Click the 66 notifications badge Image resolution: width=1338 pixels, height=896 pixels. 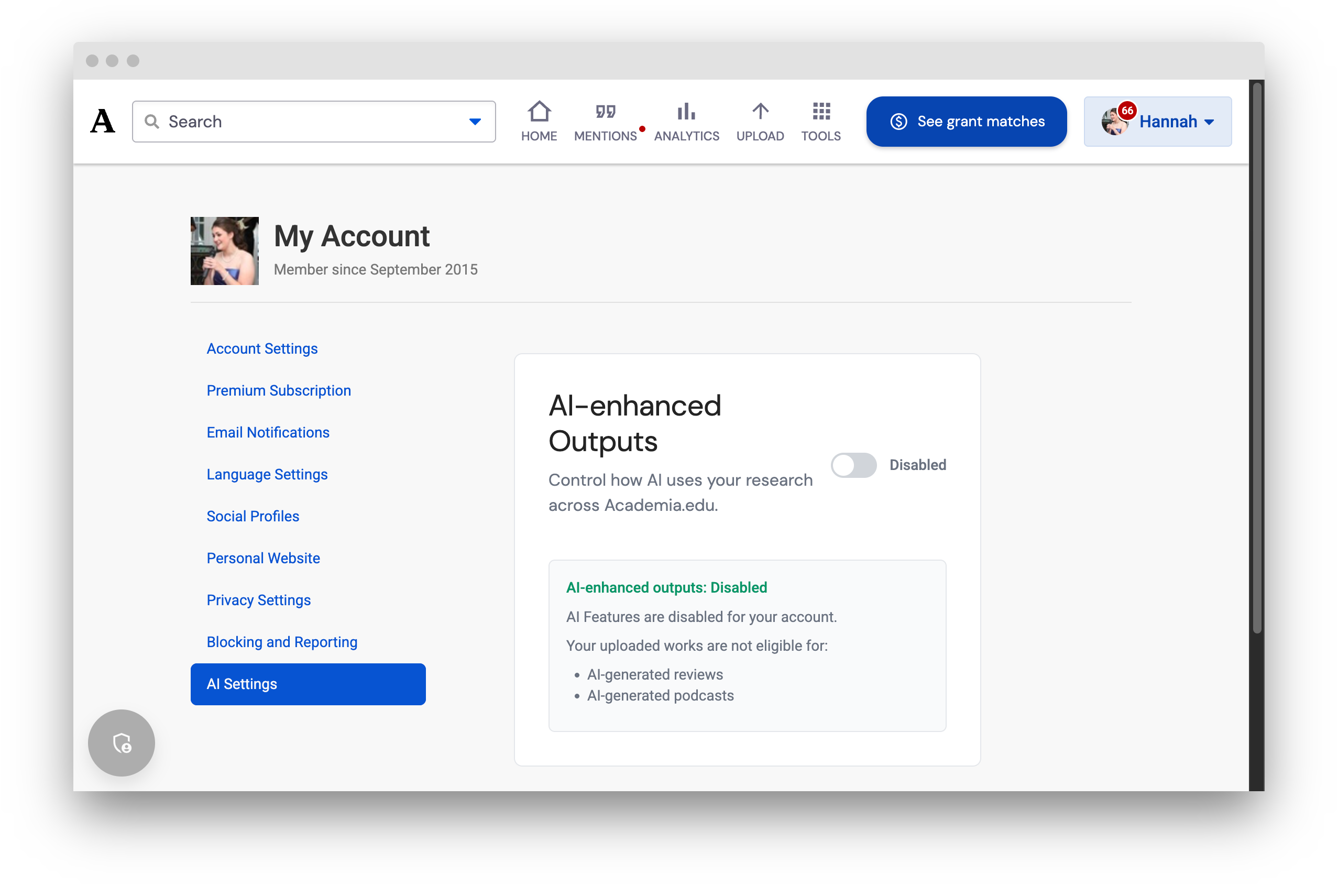pos(1127,110)
